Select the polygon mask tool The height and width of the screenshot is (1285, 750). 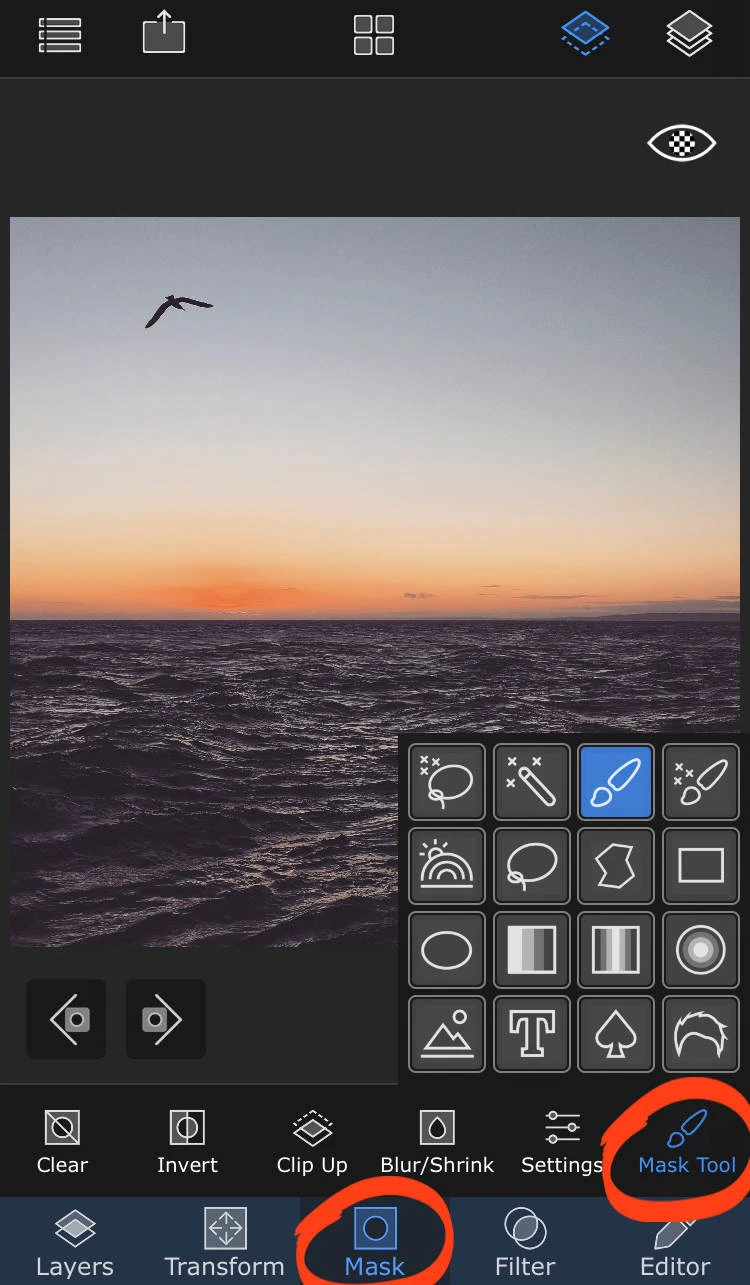[616, 866]
